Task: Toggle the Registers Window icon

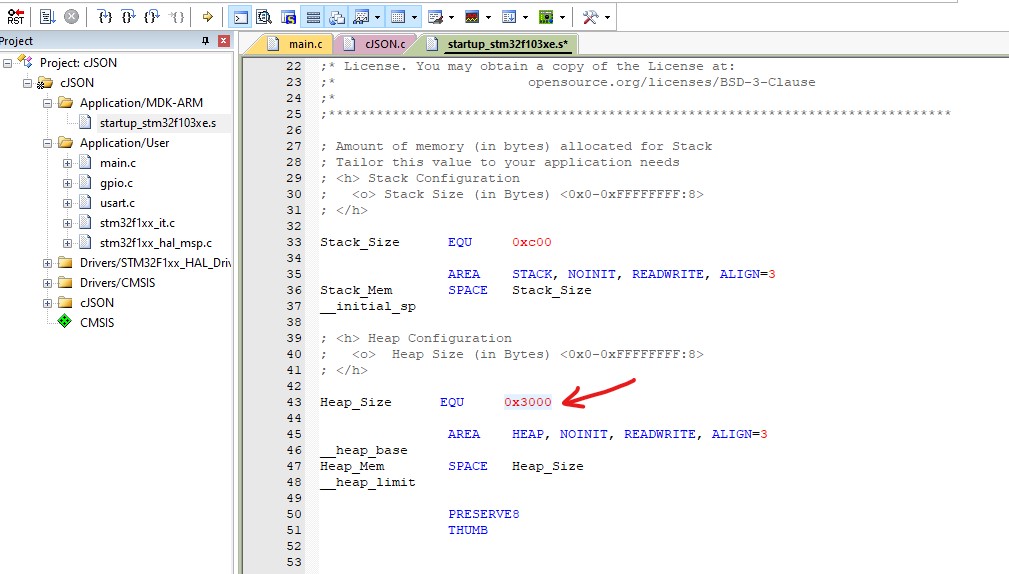Action: tap(313, 17)
